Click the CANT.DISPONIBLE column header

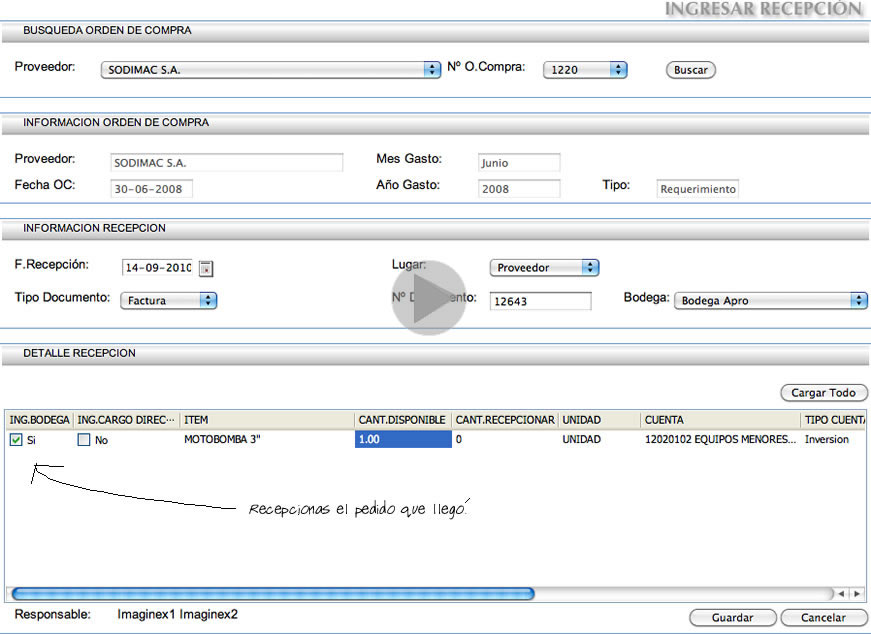[x=403, y=420]
